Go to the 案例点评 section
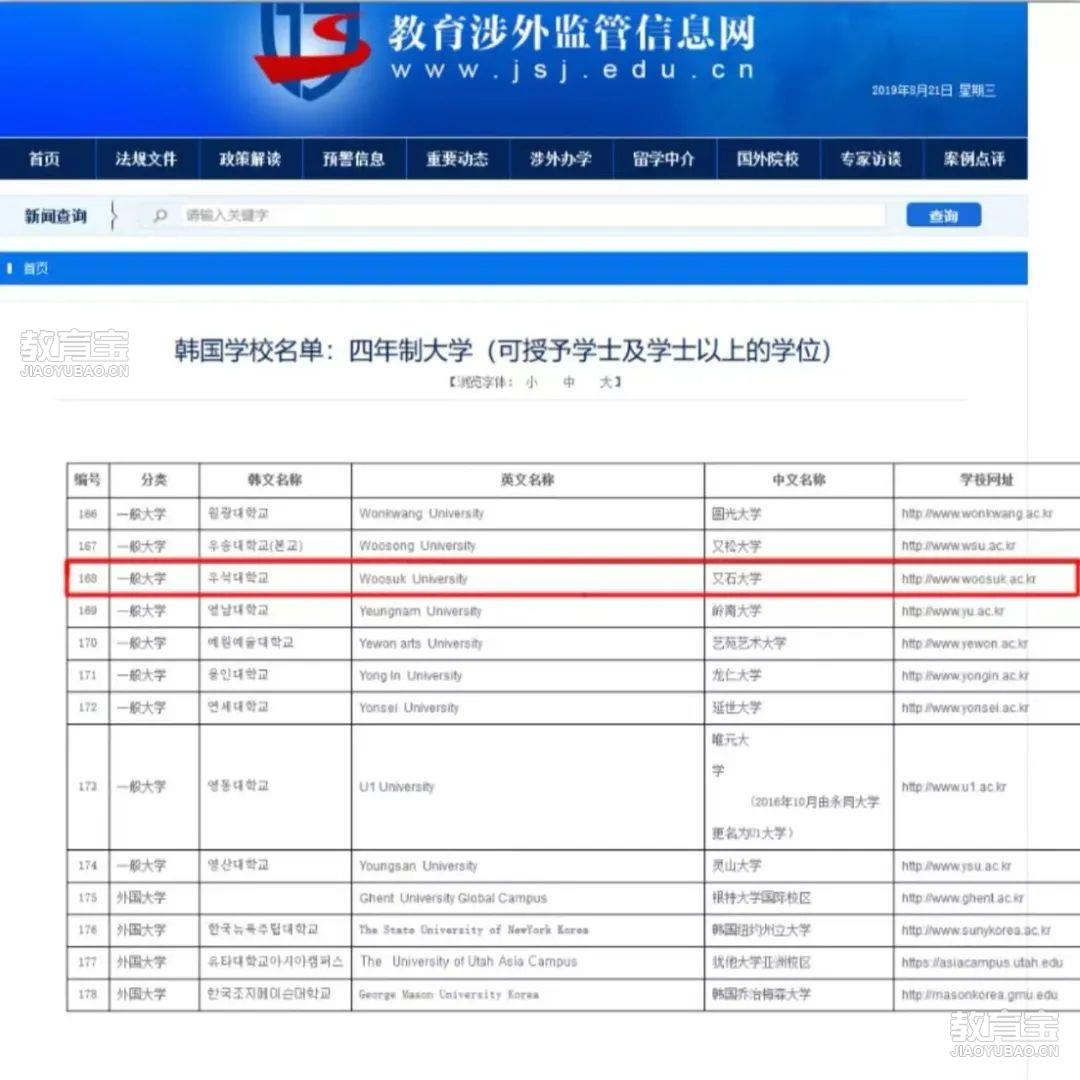 (974, 159)
